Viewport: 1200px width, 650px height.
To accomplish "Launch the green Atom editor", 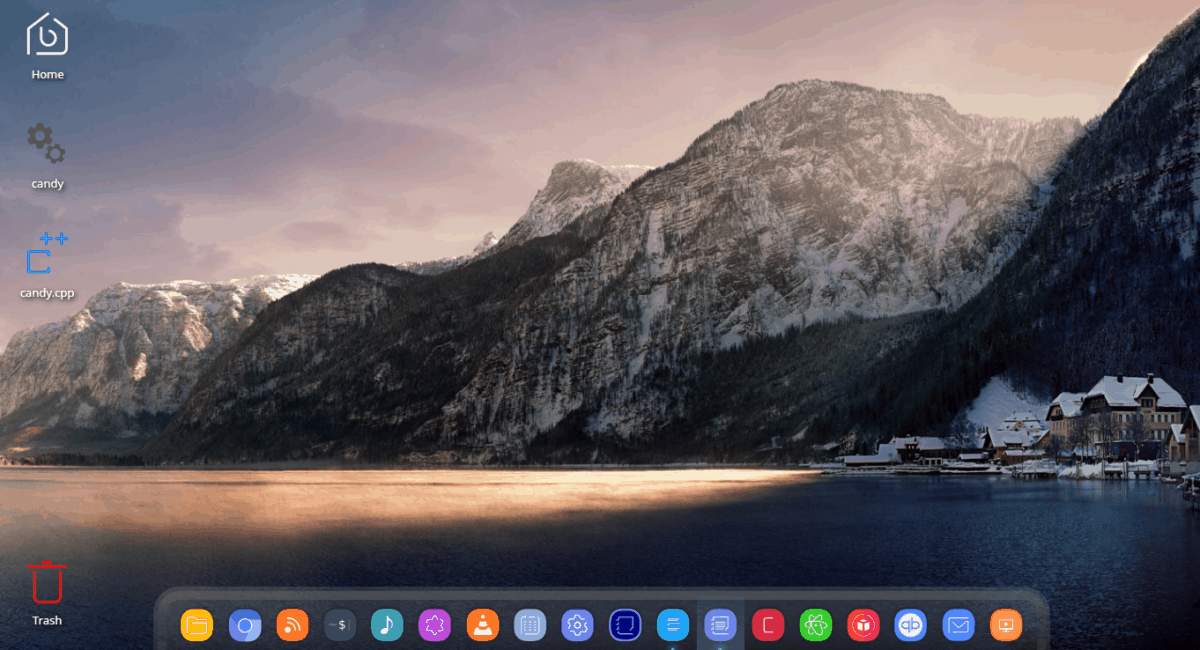I will click(814, 624).
